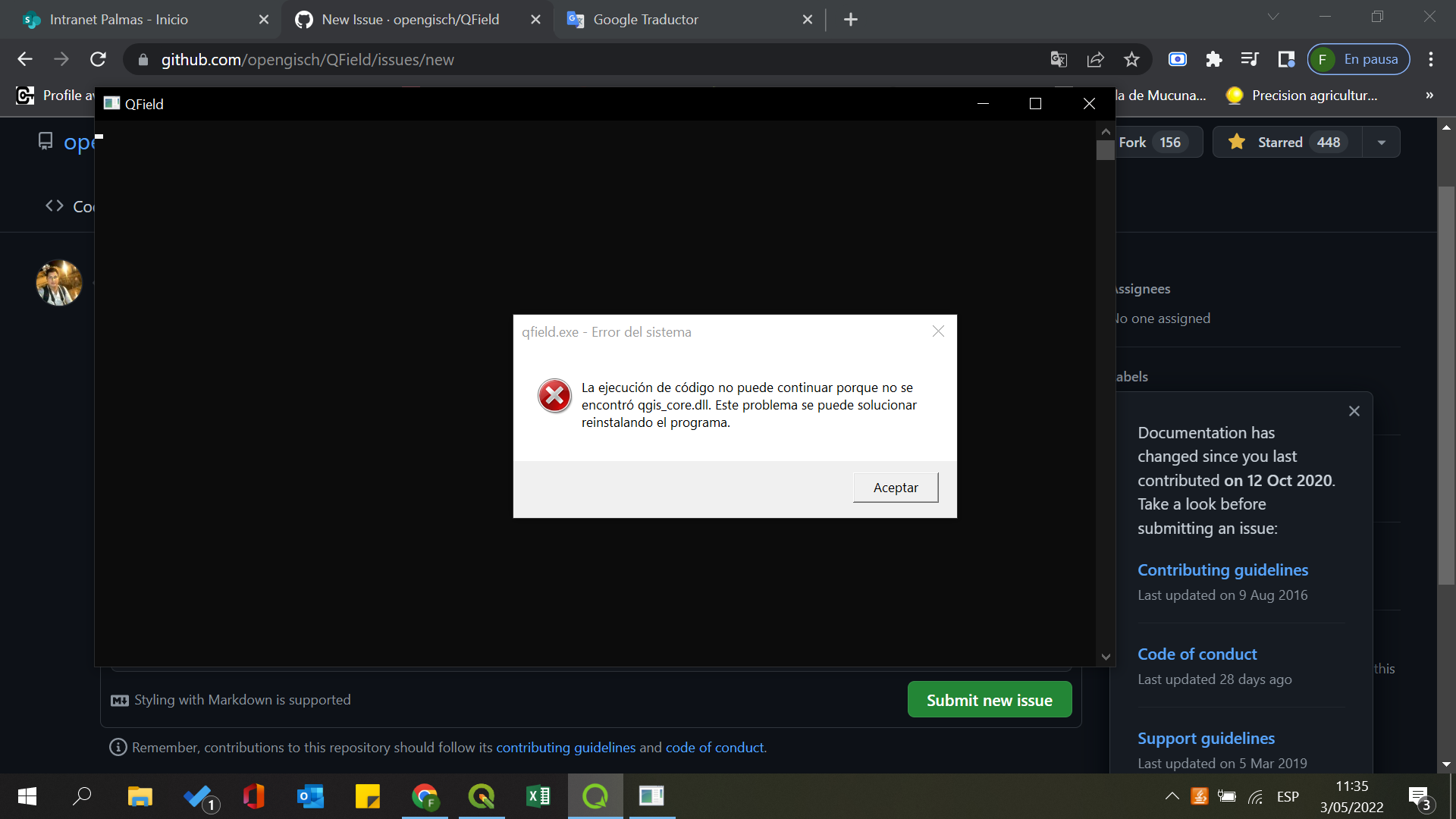
Task: Expand hidden icons in the system tray
Action: [1171, 796]
